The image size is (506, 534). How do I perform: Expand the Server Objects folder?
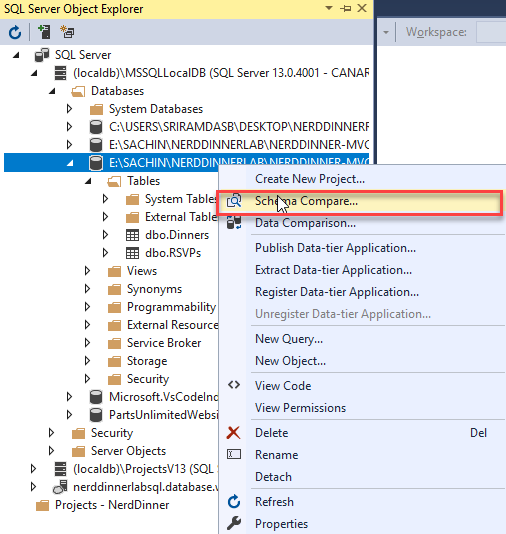pos(51,451)
